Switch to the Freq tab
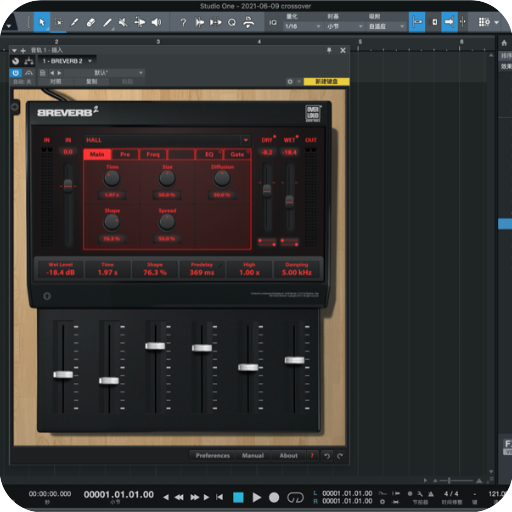Viewport: 512px width, 512px height. click(x=153, y=154)
